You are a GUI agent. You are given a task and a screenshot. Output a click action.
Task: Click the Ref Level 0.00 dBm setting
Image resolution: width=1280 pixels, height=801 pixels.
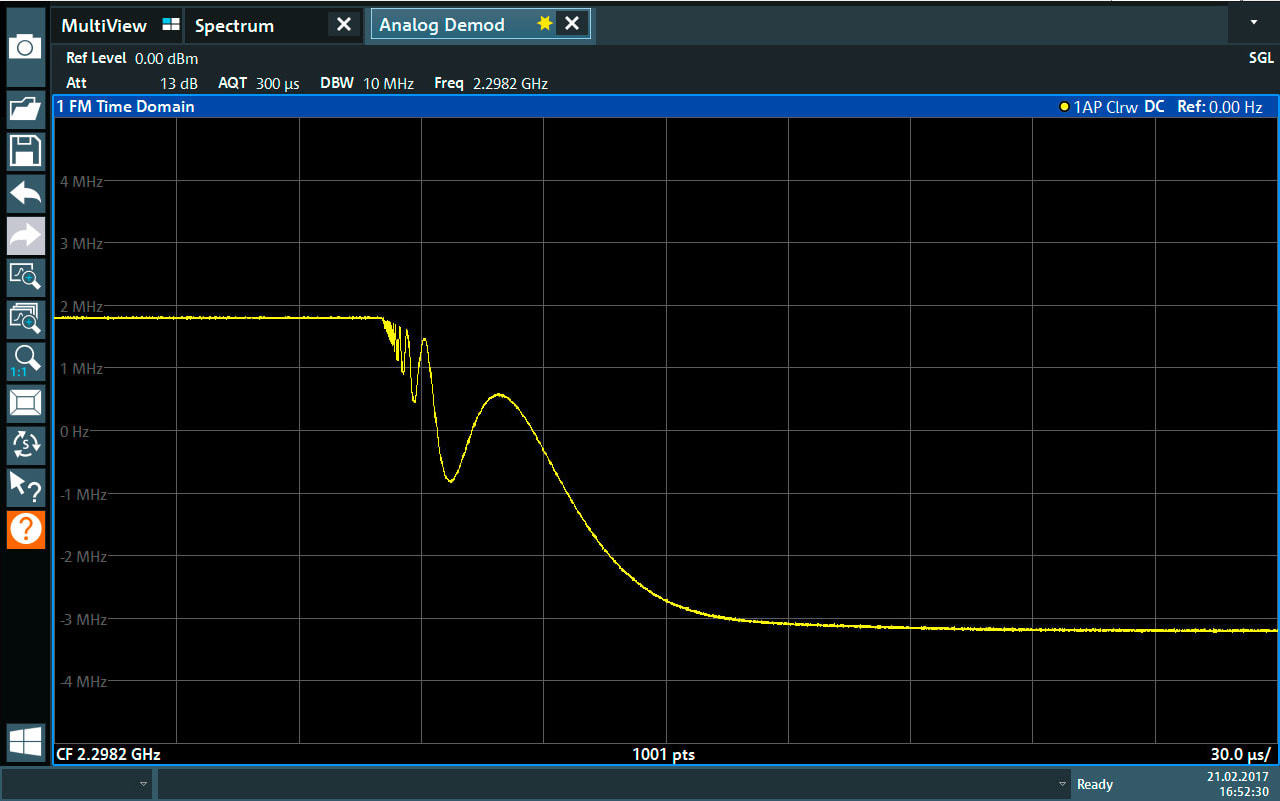click(x=132, y=59)
